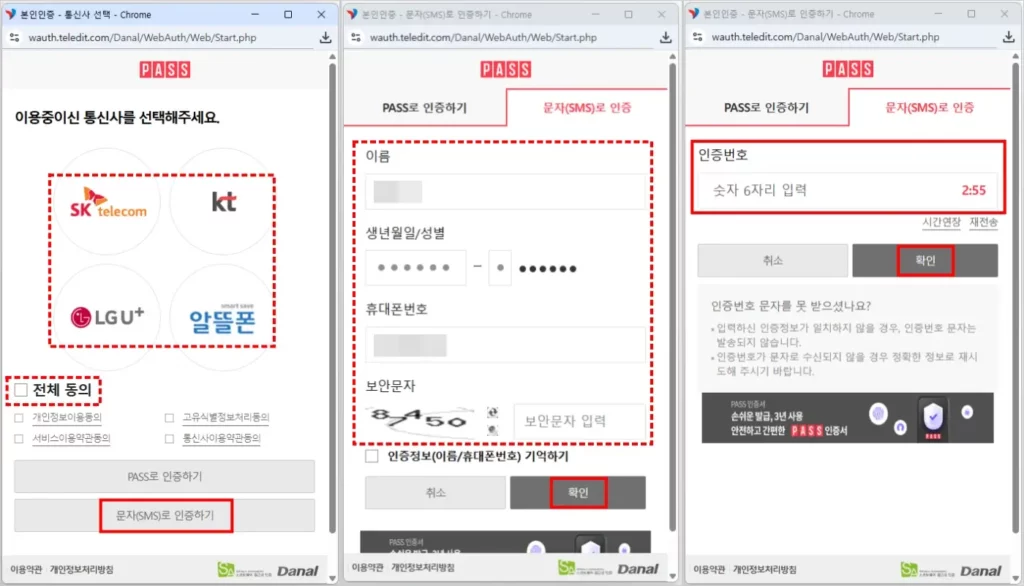Click the right window address bar URL
1024x586 pixels.
[825, 37]
